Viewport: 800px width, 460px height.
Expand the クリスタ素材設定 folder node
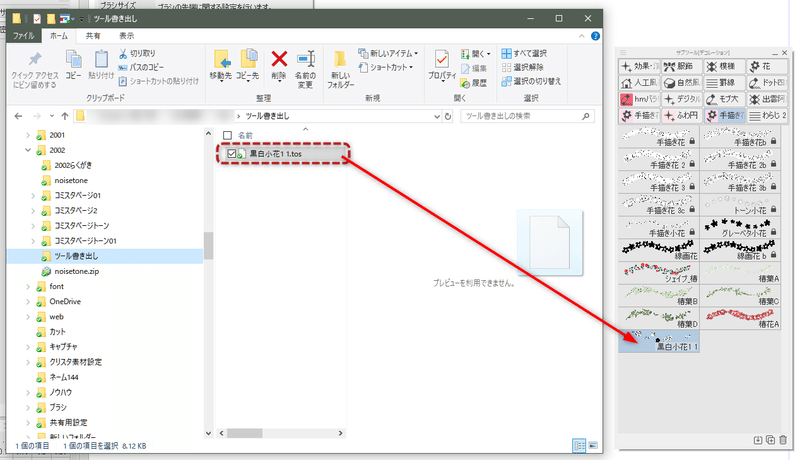(x=28, y=362)
